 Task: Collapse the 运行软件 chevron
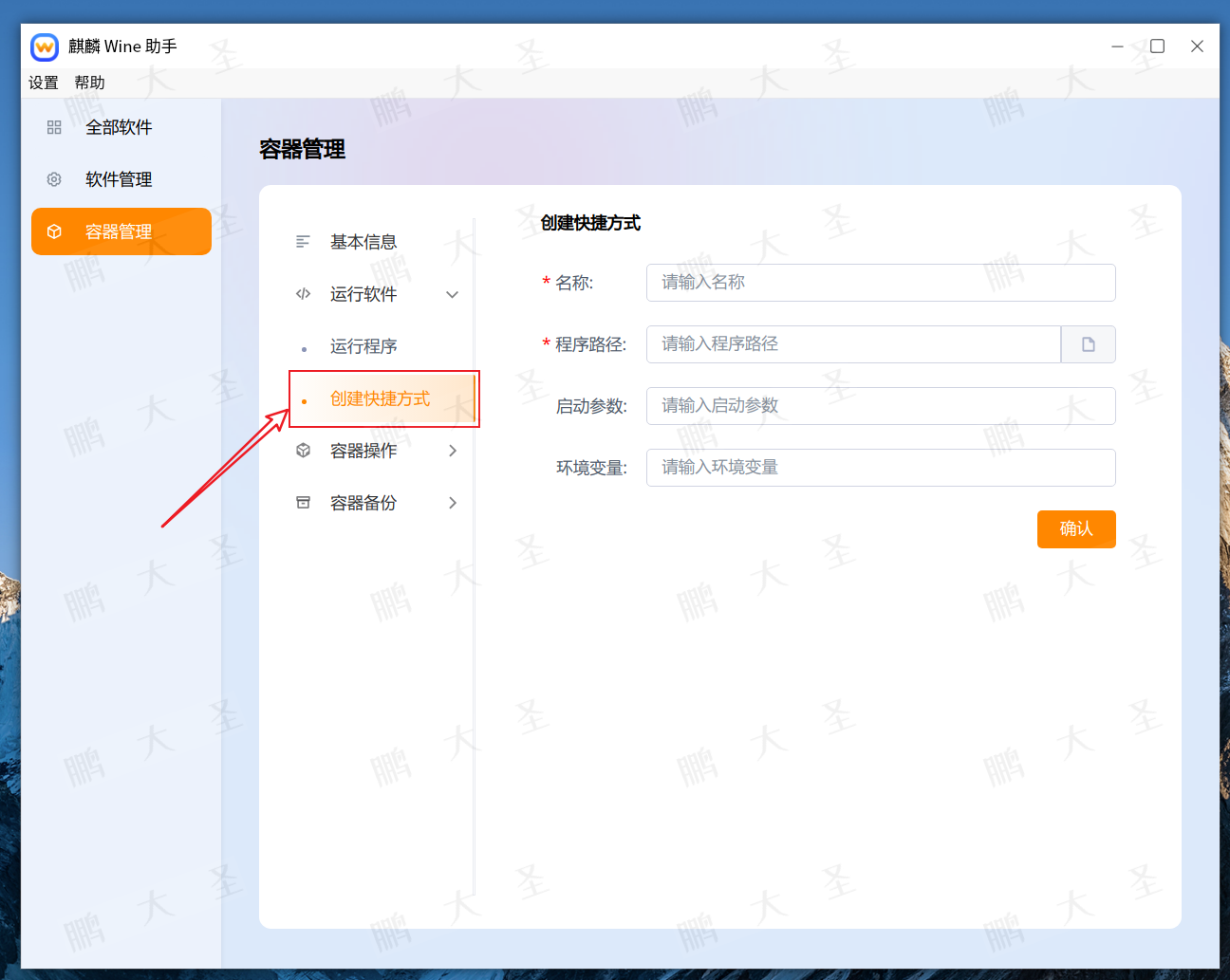tap(453, 294)
